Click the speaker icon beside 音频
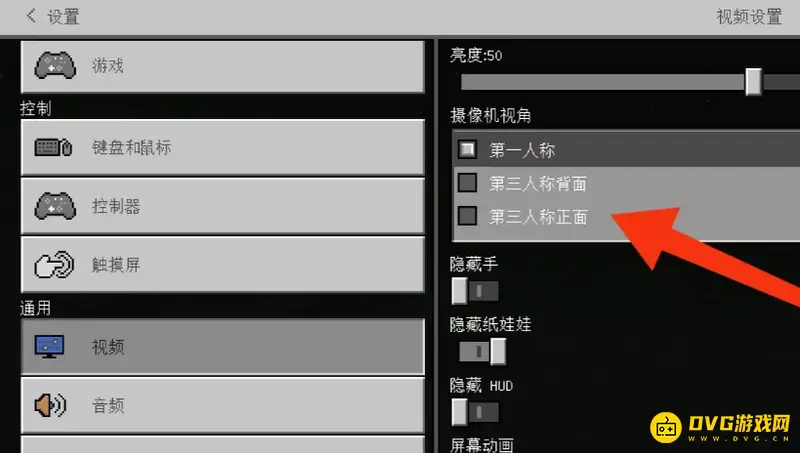The height and width of the screenshot is (453, 800). click(50, 405)
